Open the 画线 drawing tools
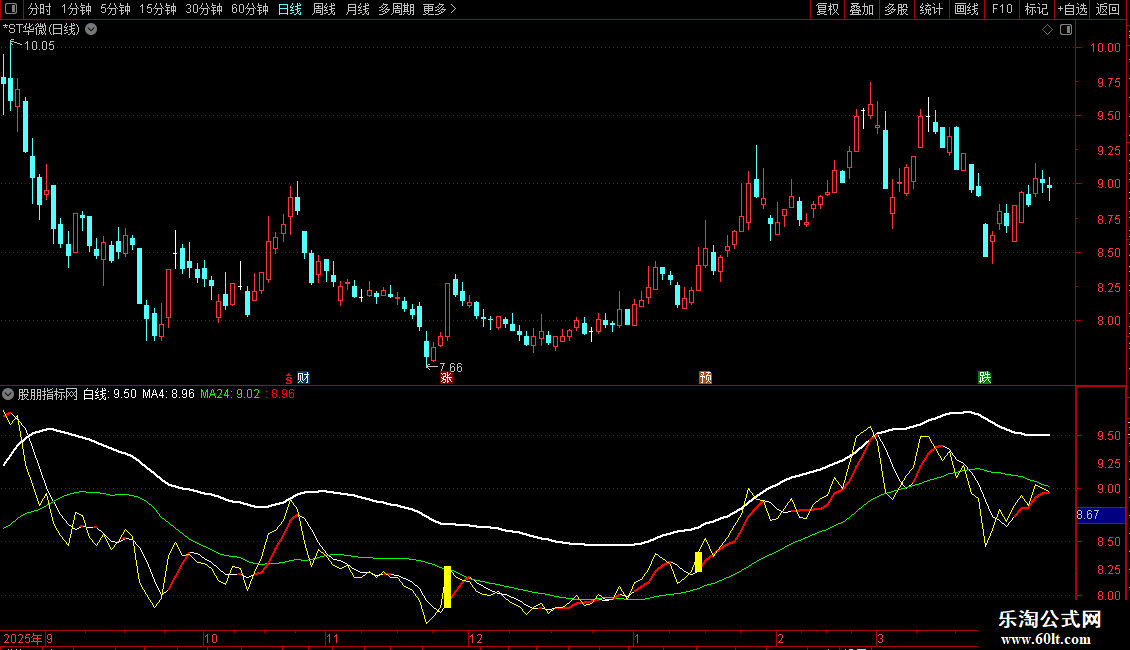The image size is (1130, 650). 966,9
